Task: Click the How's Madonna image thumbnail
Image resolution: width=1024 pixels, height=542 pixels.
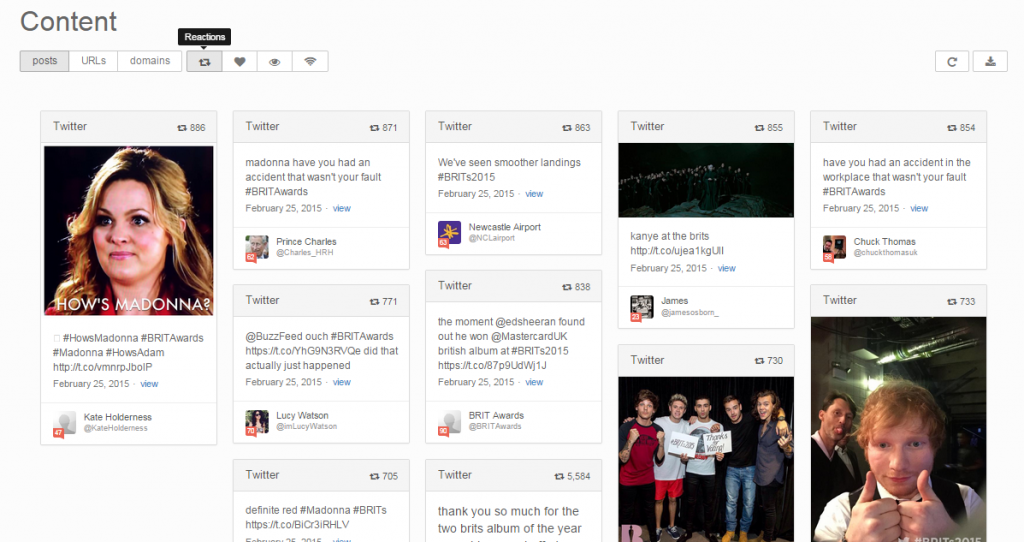Action: (128, 231)
